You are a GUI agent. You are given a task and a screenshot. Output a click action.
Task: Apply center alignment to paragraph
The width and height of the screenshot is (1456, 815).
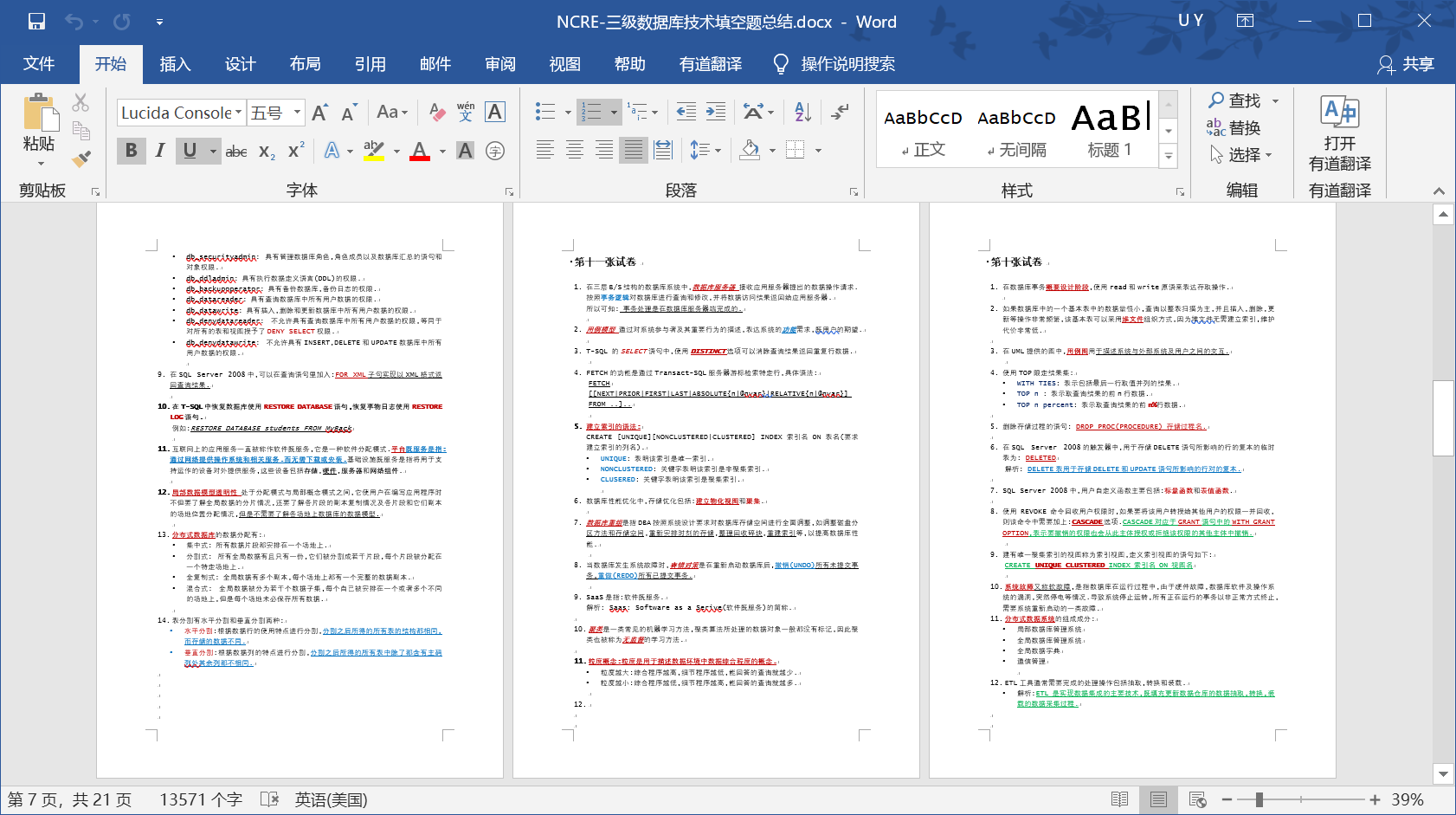(575, 151)
